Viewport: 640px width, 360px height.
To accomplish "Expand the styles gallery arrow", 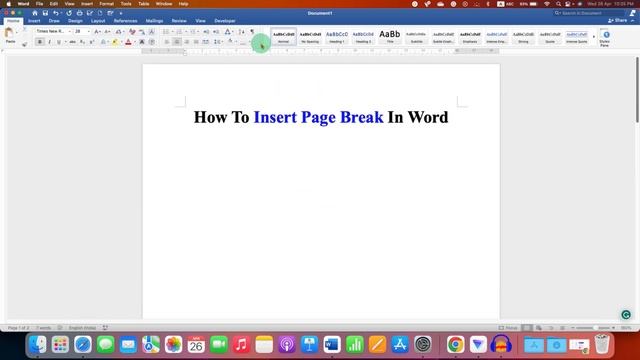I will click(x=593, y=37).
